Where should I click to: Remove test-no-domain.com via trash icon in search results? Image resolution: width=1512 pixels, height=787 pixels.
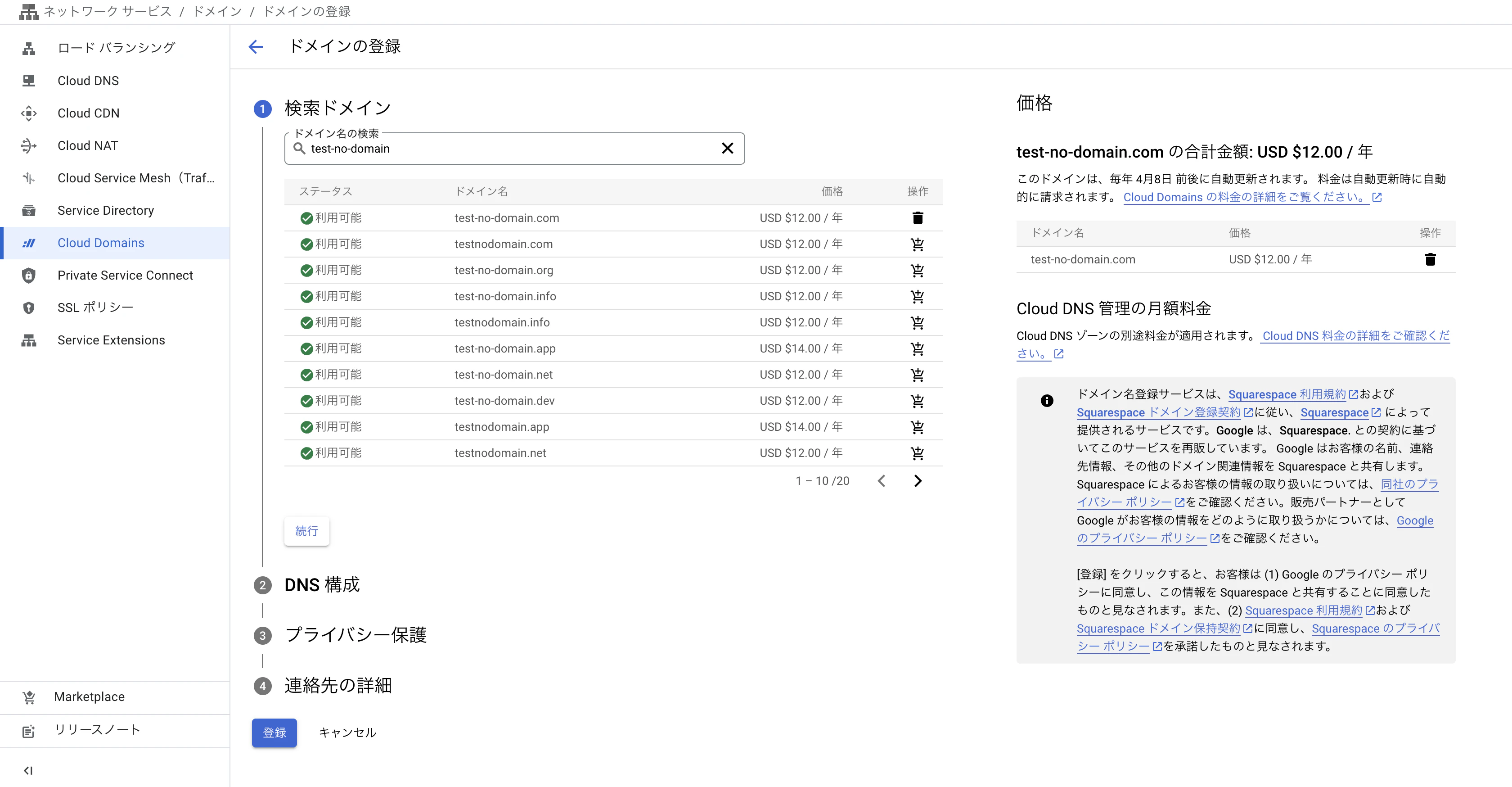[x=918, y=218]
